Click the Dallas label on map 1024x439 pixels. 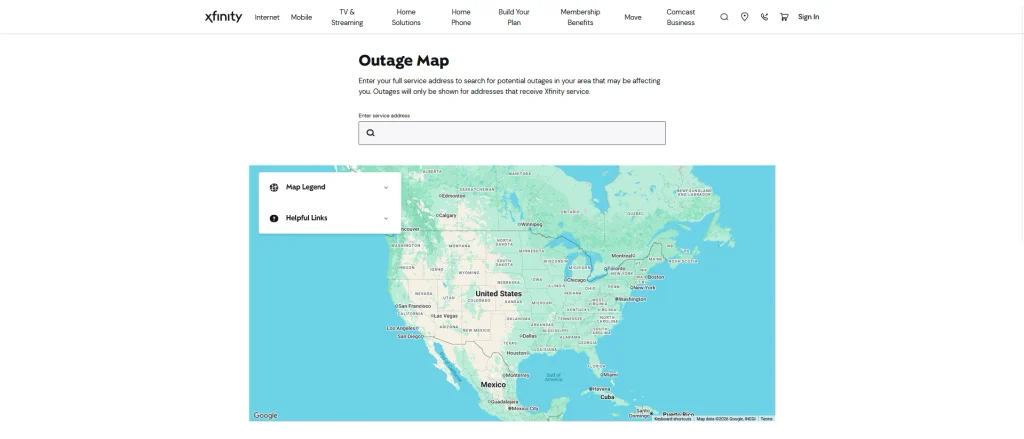pos(528,336)
